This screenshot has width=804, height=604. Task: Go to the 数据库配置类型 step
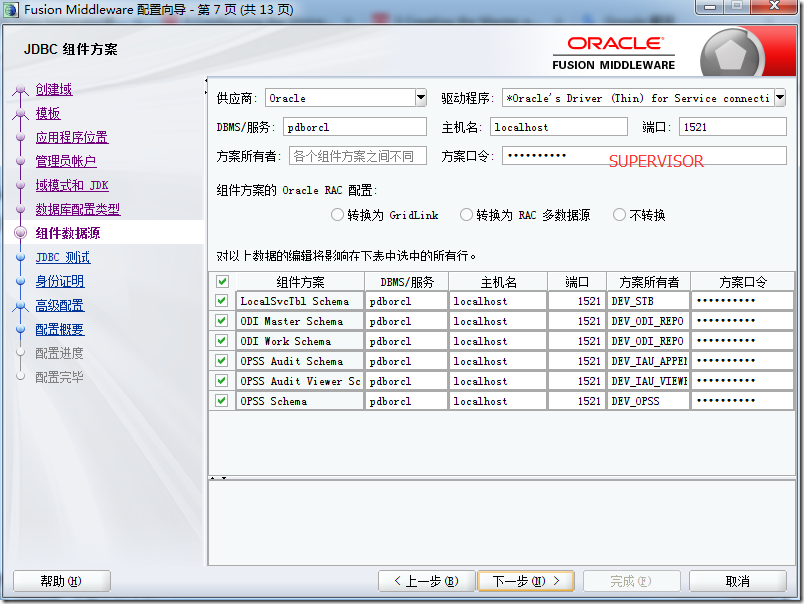[x=78, y=209]
